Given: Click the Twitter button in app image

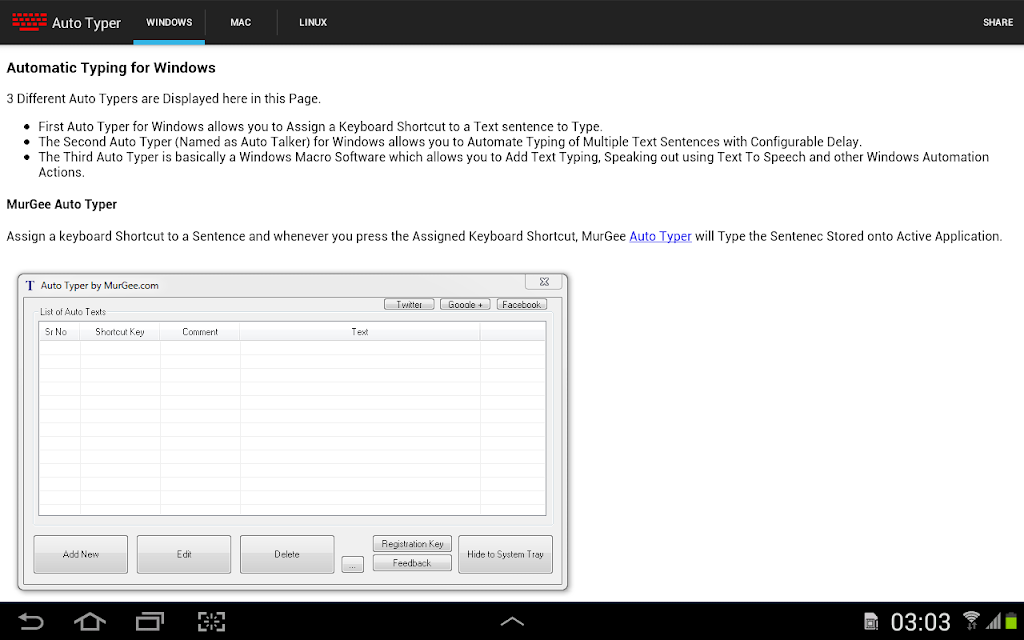Looking at the screenshot, I should pos(409,304).
